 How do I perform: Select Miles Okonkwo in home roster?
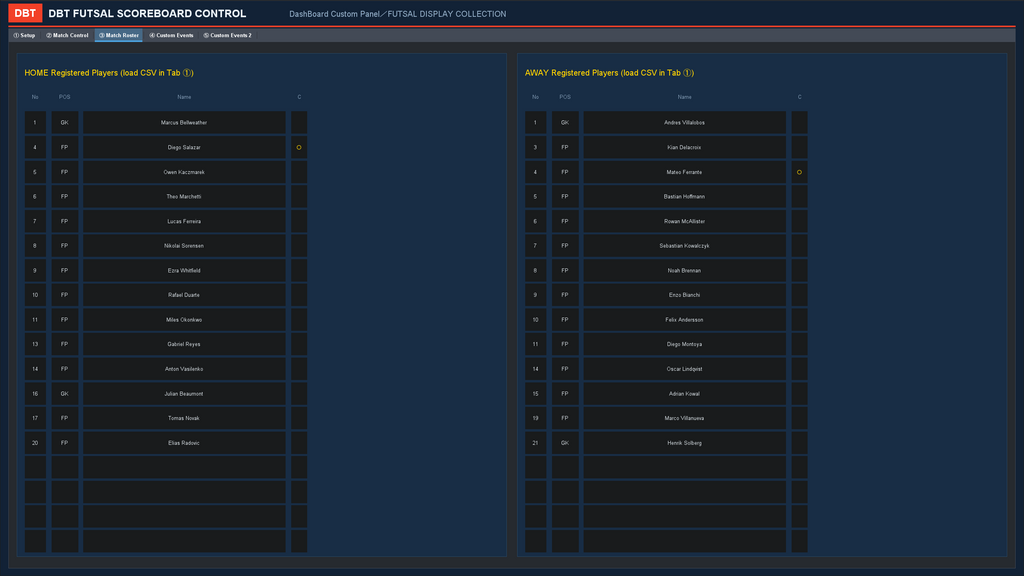pyautogui.click(x=184, y=320)
